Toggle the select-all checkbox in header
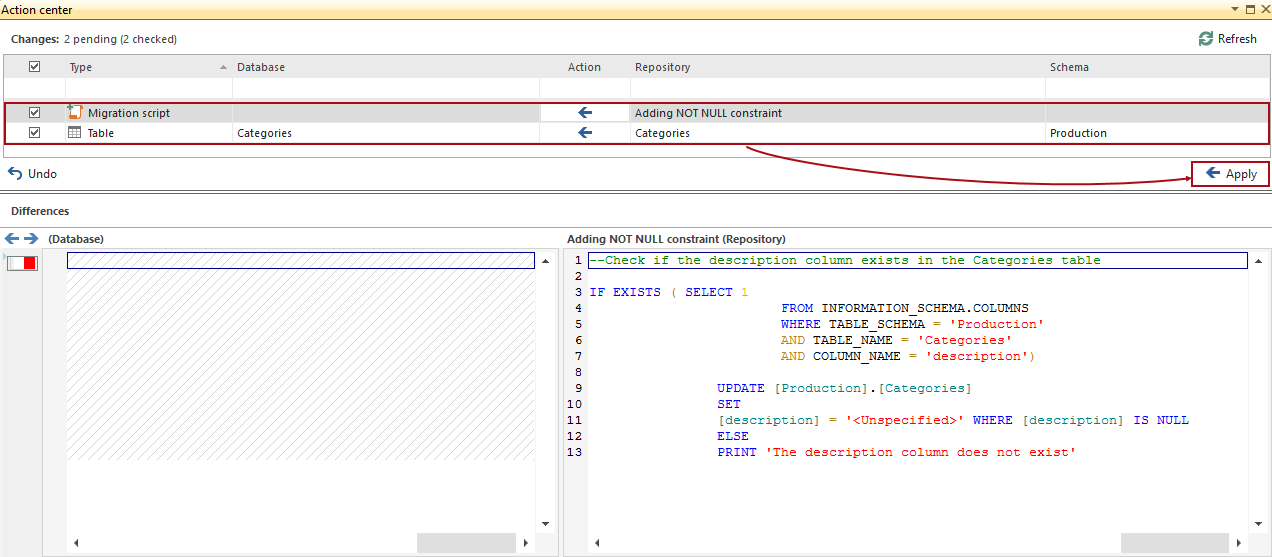The image size is (1272, 557). pyautogui.click(x=35, y=67)
